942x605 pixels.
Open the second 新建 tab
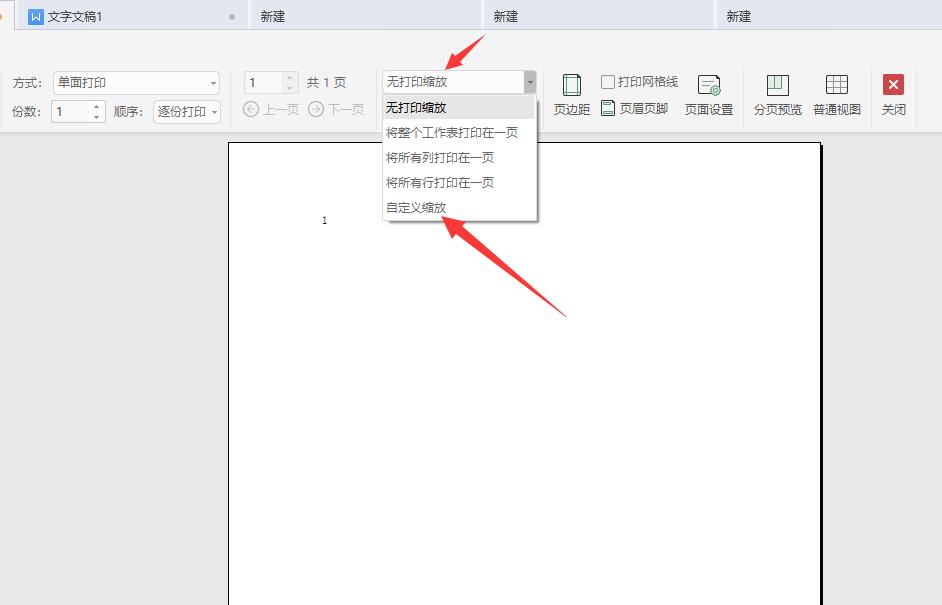click(598, 16)
